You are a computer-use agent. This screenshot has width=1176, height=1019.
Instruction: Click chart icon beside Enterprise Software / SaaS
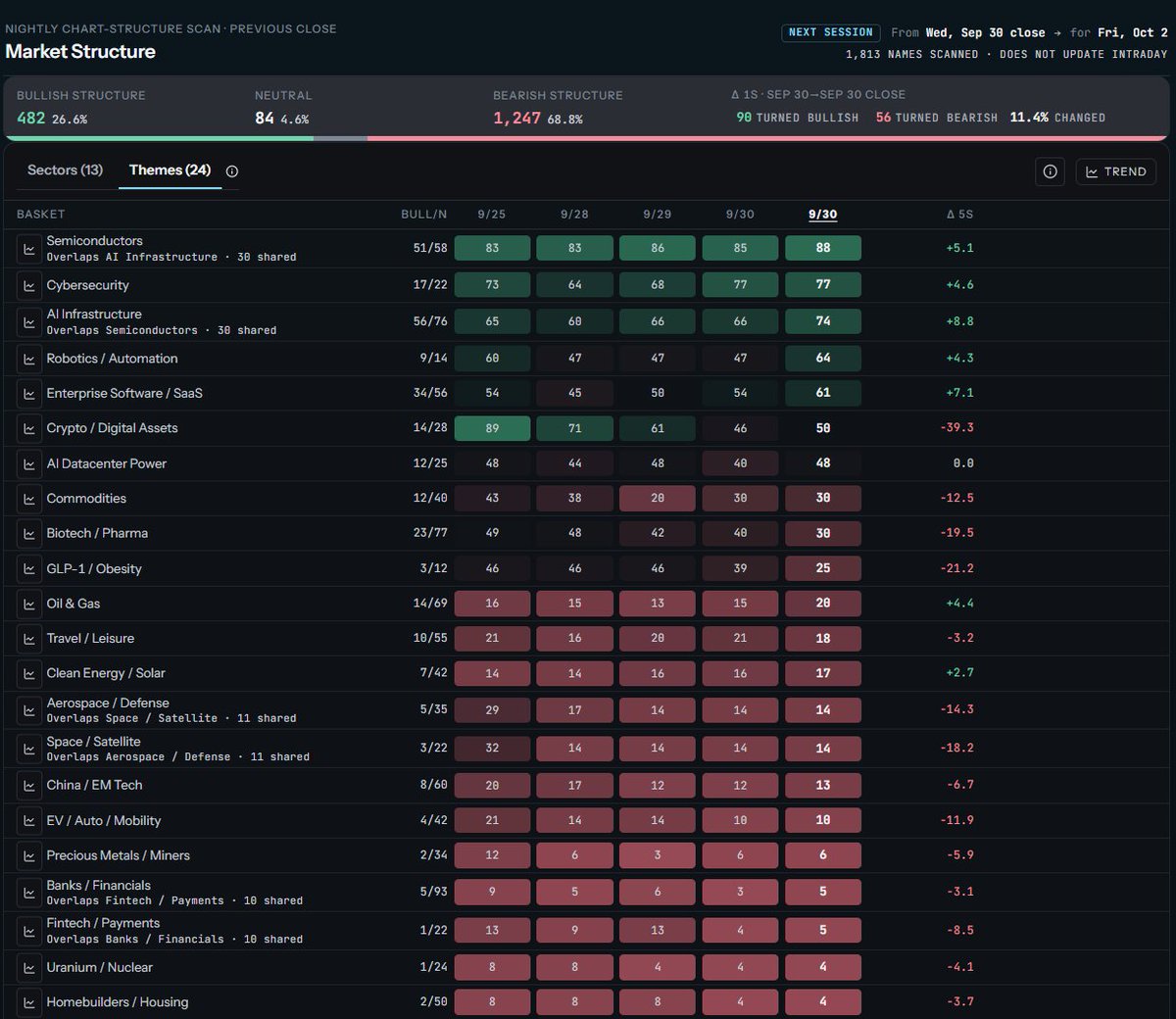29,394
